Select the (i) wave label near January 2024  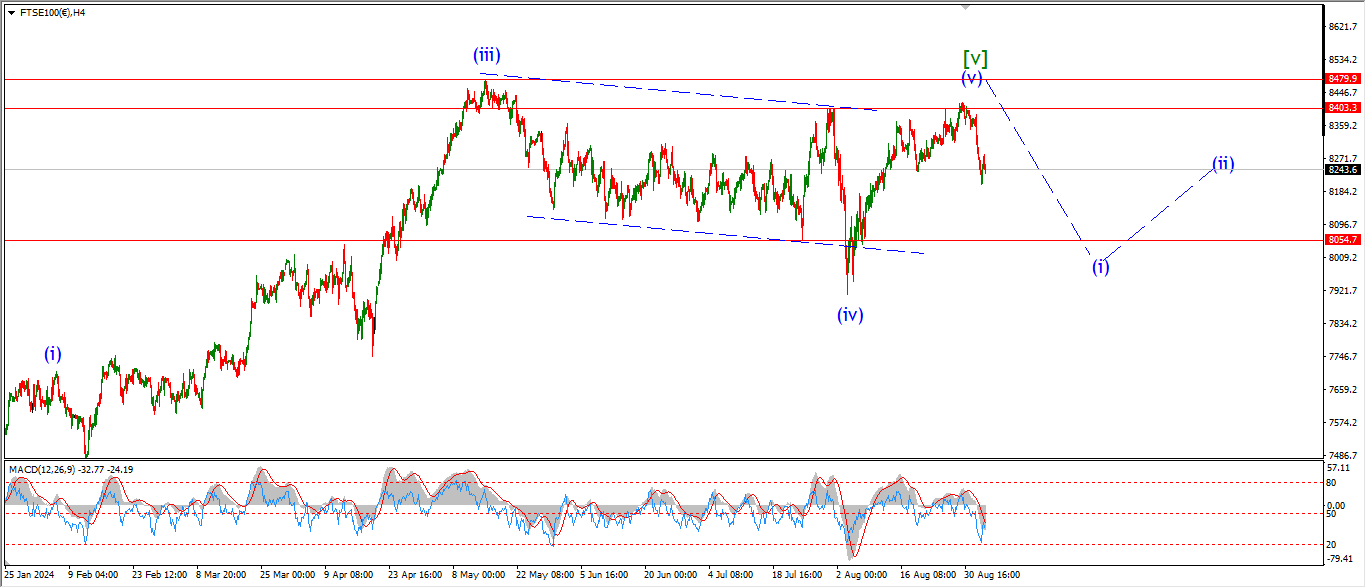pyautogui.click(x=52, y=353)
